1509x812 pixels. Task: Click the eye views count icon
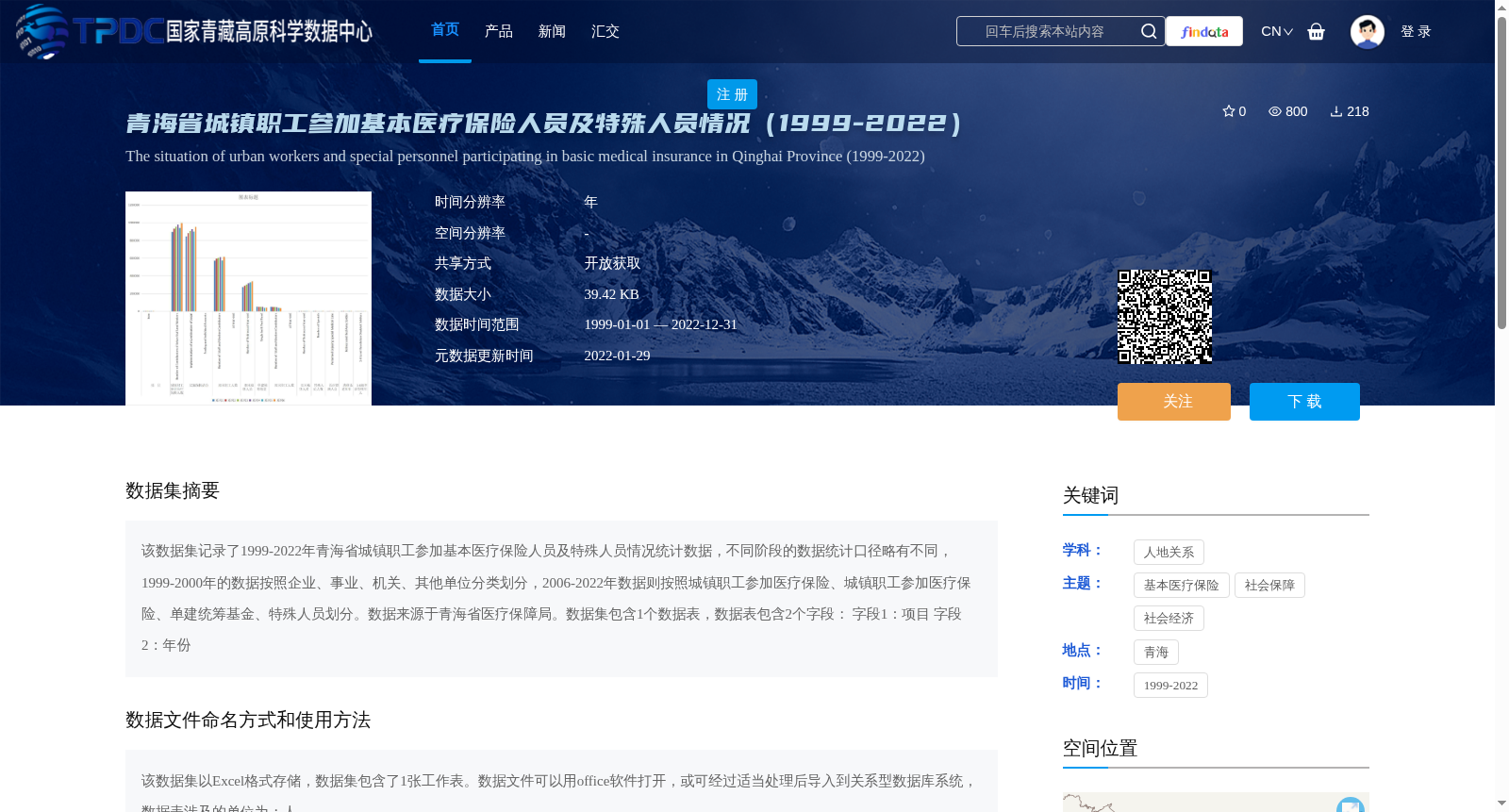(x=1274, y=111)
